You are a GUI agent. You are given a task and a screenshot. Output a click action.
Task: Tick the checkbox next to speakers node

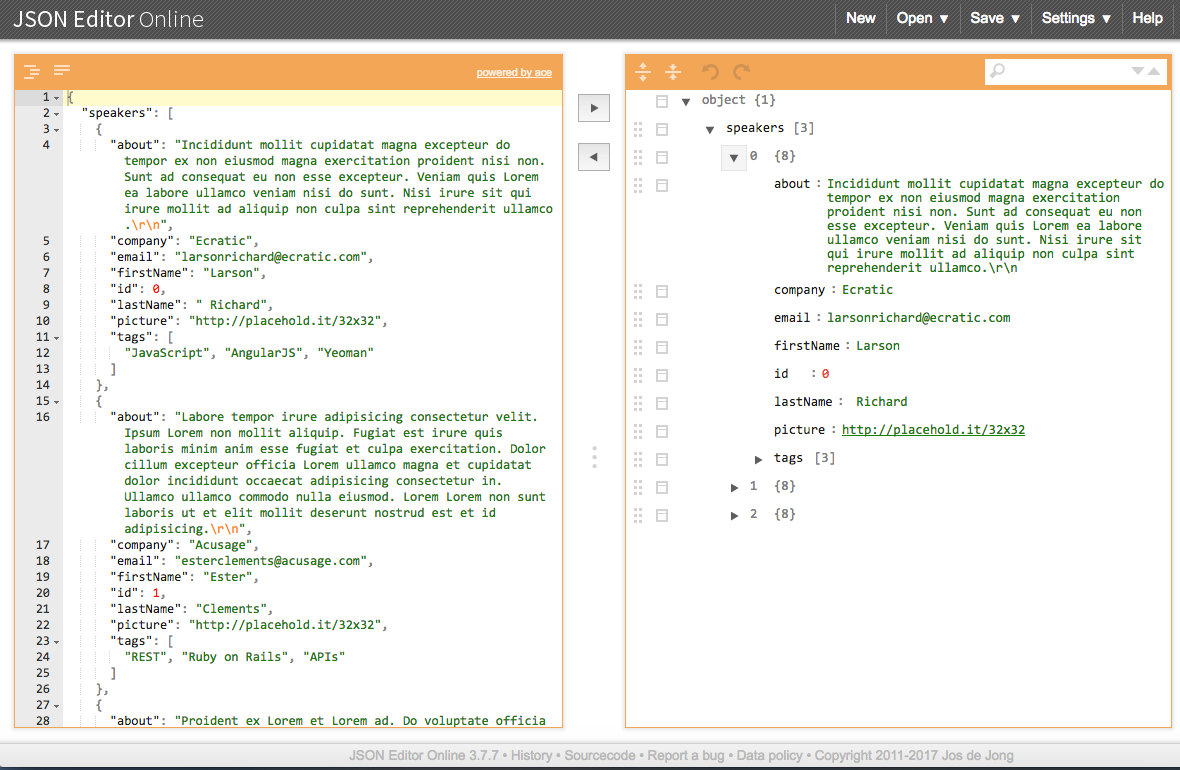[x=662, y=128]
